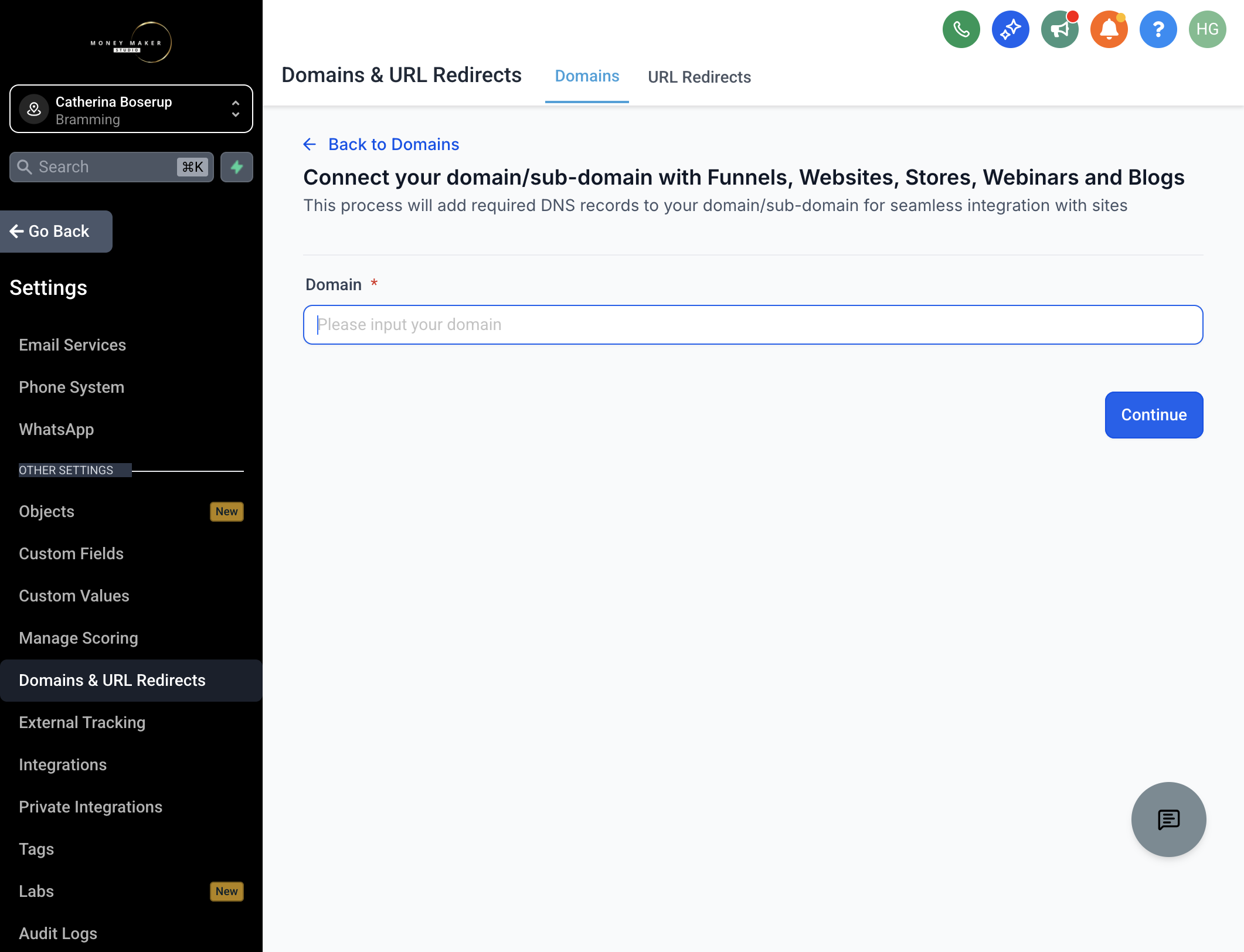Click the sidebar Search field
The image size is (1244, 952).
tap(111, 167)
